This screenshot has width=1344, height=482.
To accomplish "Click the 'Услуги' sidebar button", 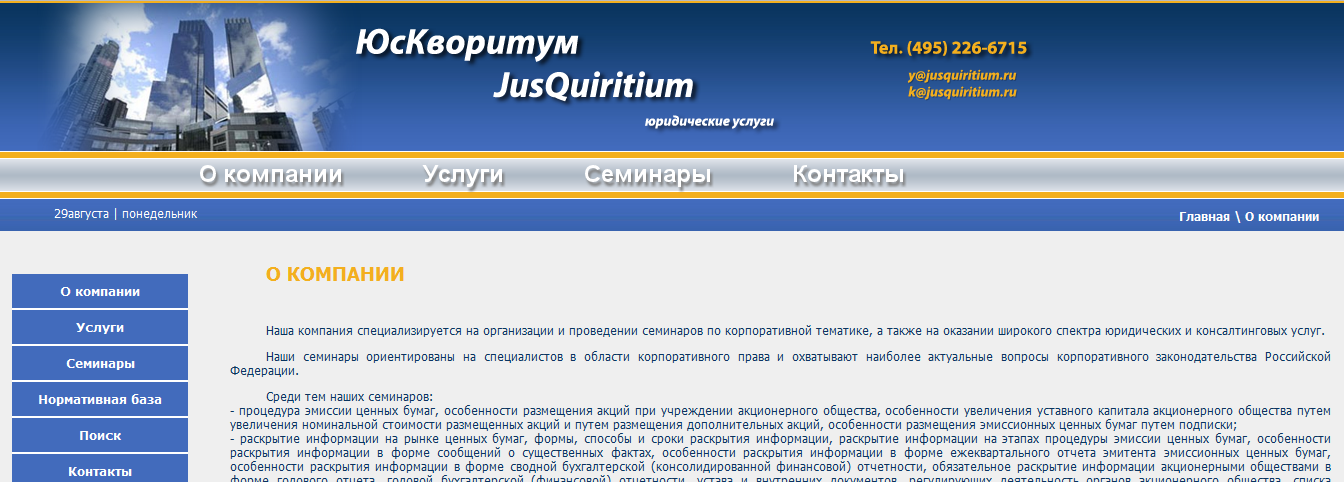I will click(100, 327).
